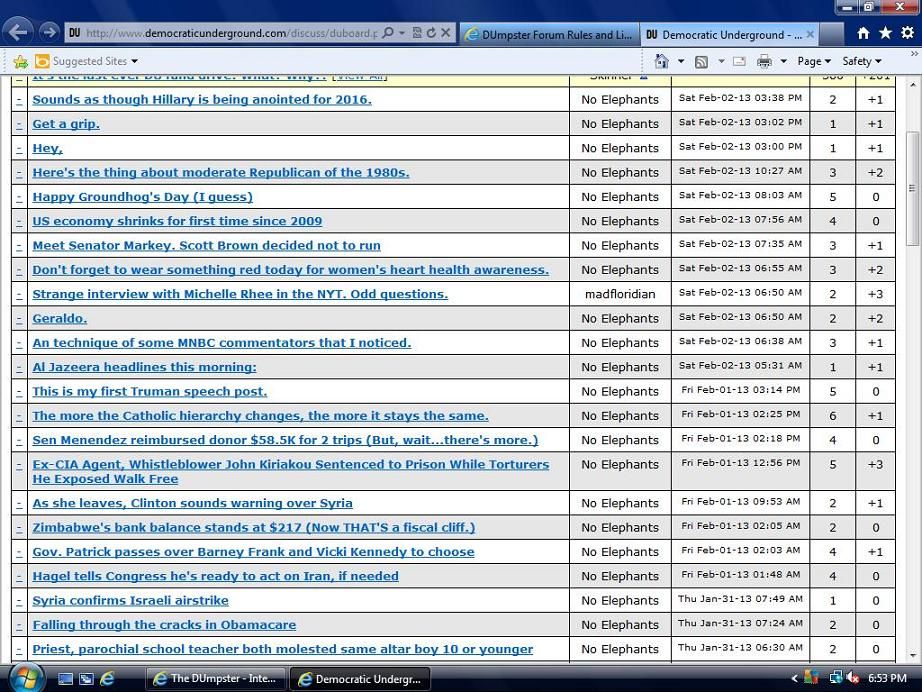The width and height of the screenshot is (922, 692).
Task: Click the Switch between windows quick launch icon
Action: click(86, 679)
